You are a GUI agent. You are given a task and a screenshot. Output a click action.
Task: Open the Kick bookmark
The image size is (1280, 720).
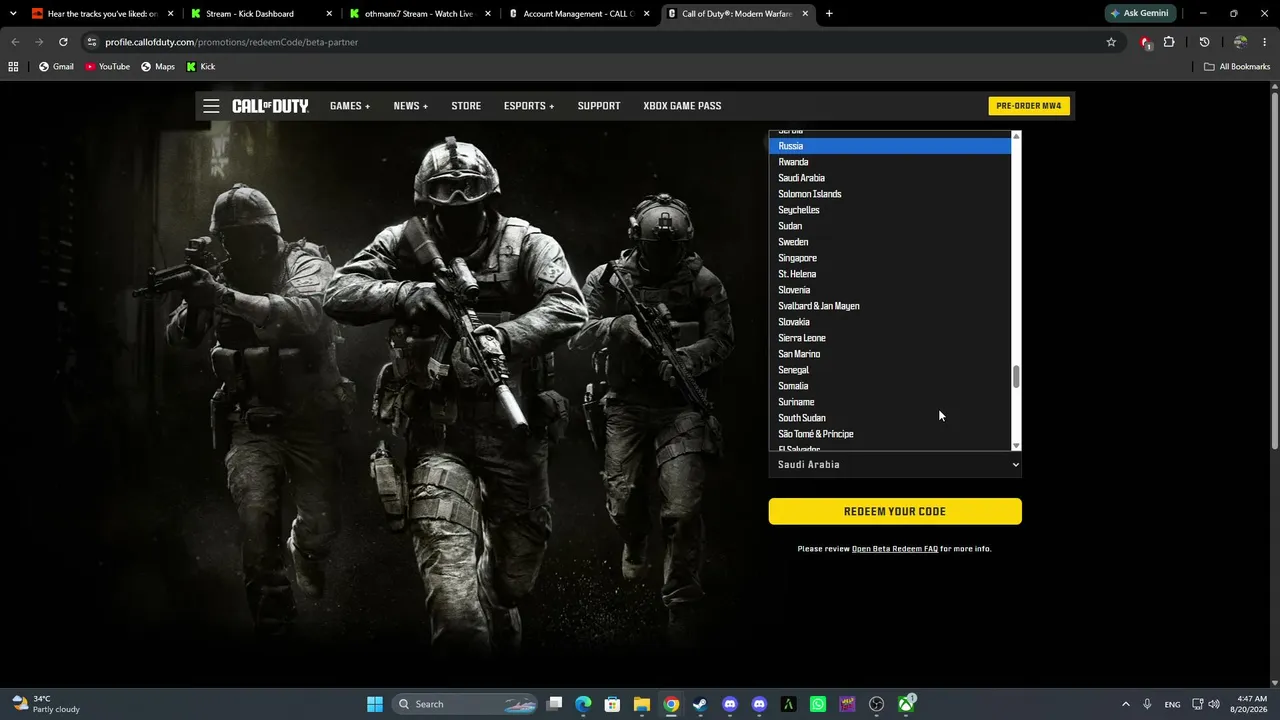click(201, 67)
